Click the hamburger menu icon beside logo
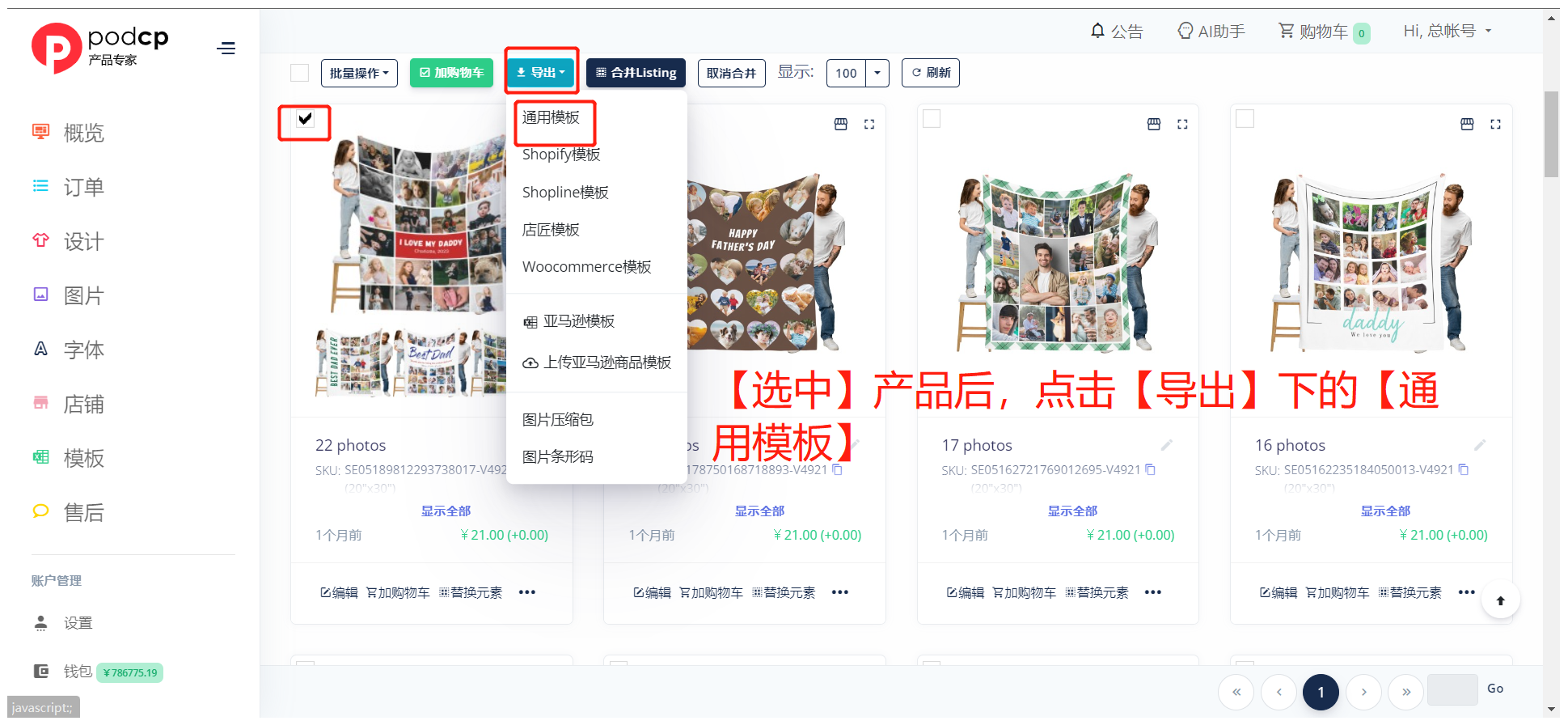Image resolution: width=1568 pixels, height=725 pixels. point(226,49)
